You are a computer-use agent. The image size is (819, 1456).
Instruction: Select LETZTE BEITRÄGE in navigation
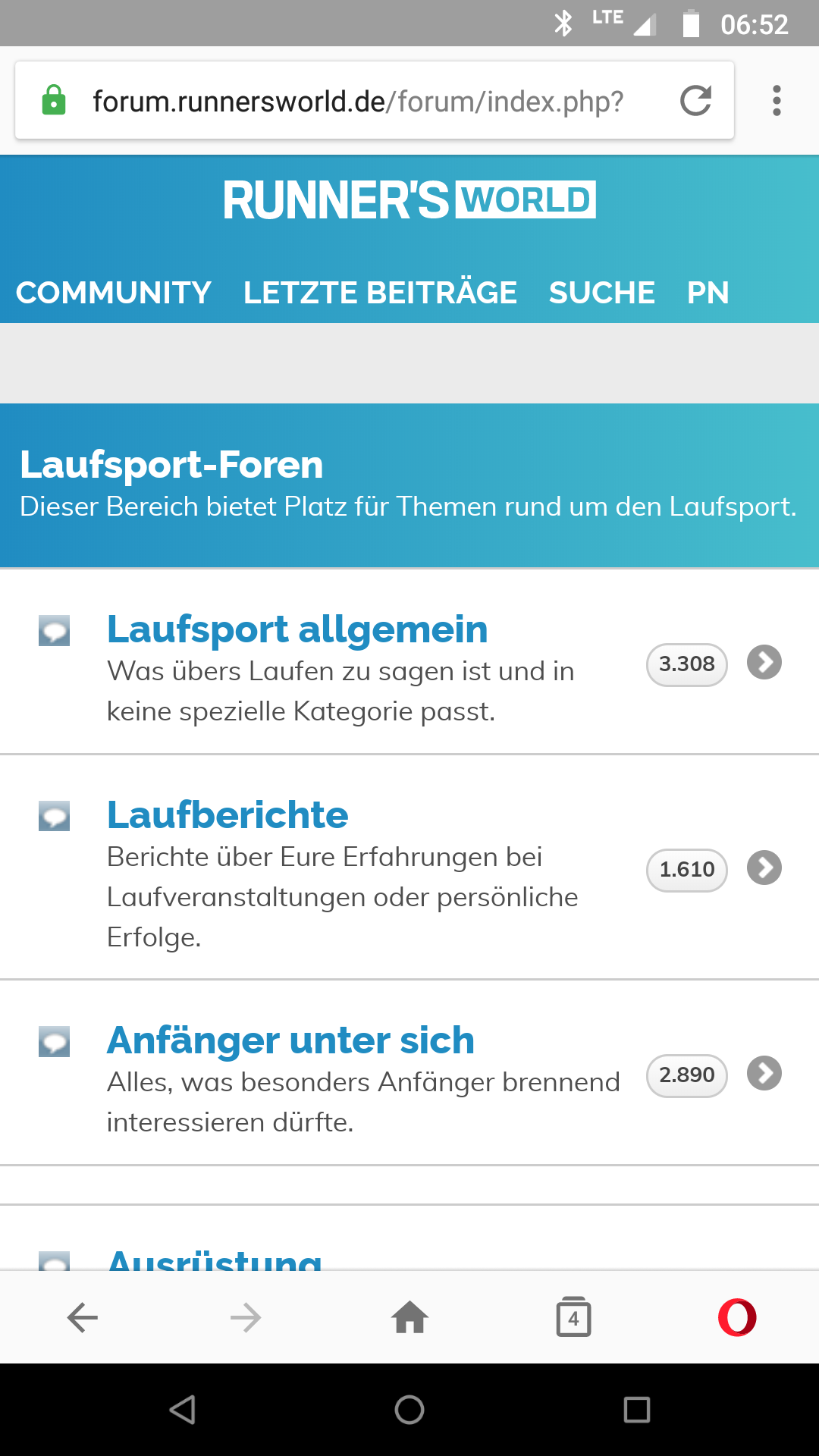(x=380, y=293)
